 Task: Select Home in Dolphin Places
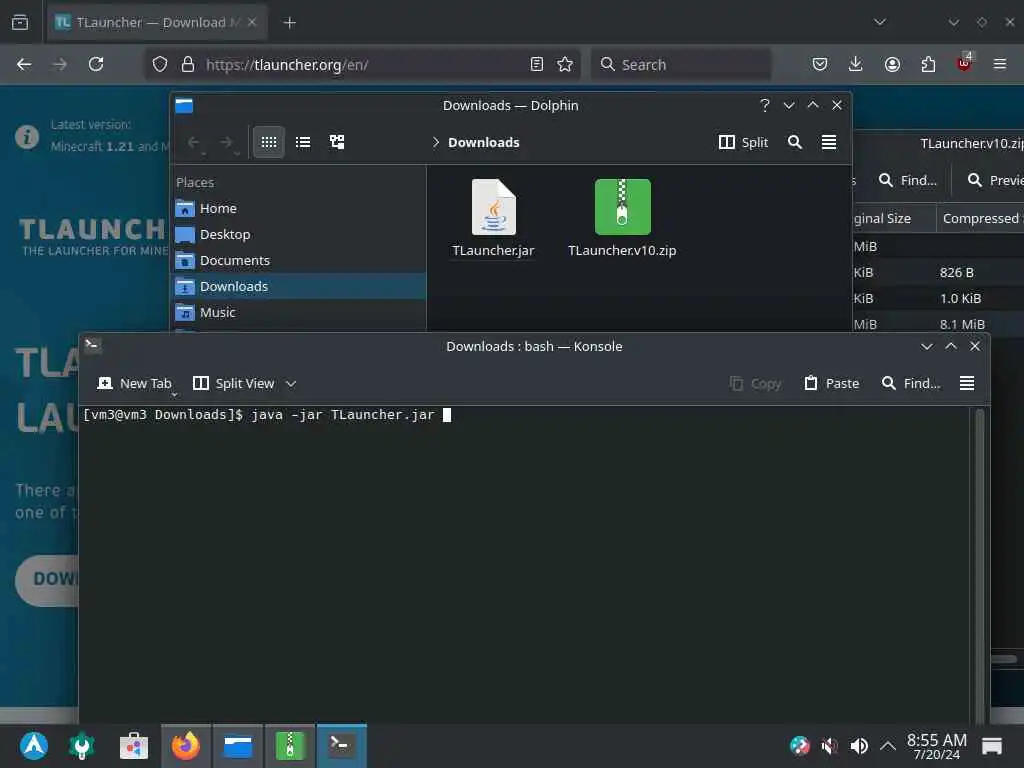click(300, 208)
